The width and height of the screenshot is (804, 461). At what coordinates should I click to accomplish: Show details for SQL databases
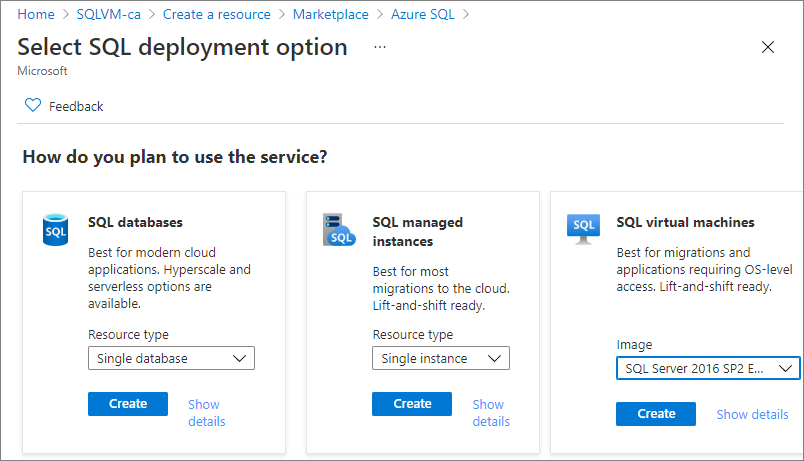click(x=207, y=413)
